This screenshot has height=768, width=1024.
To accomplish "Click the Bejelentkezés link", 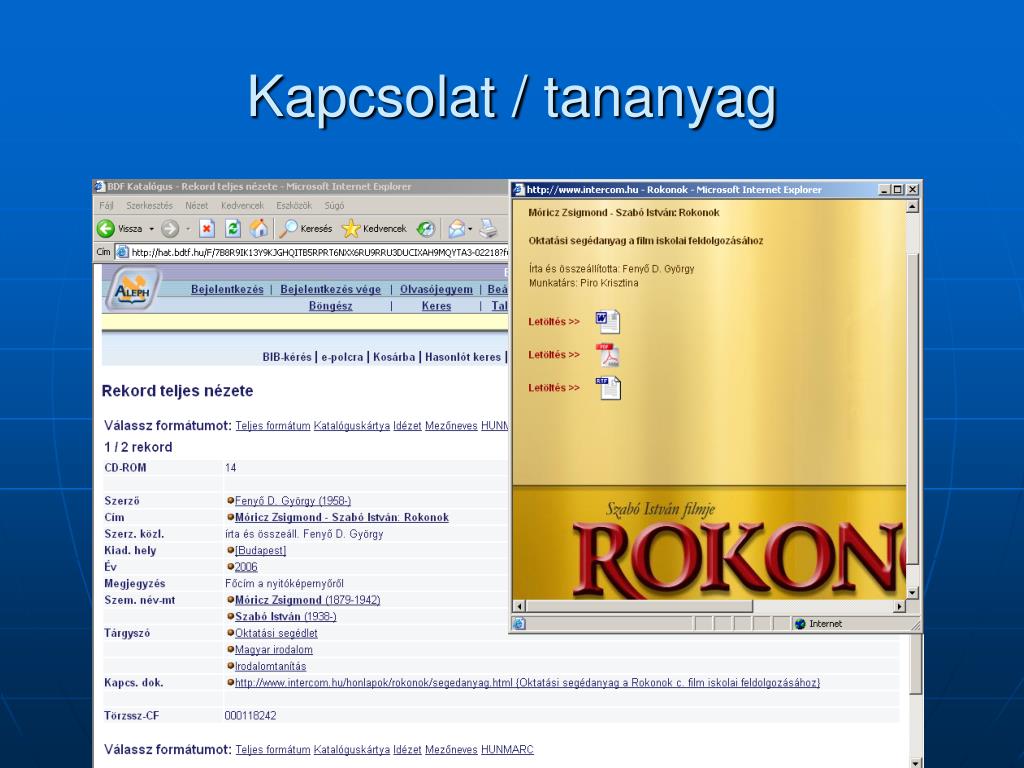I will pos(227,289).
